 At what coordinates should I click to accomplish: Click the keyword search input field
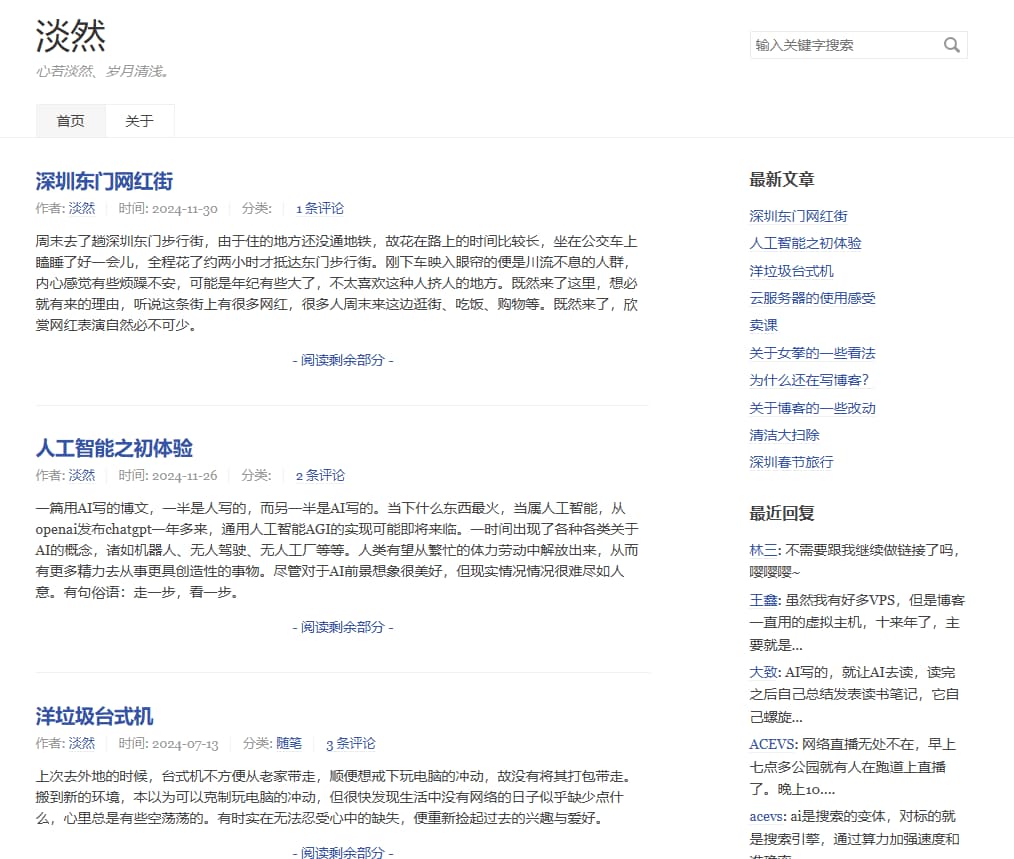(842, 45)
